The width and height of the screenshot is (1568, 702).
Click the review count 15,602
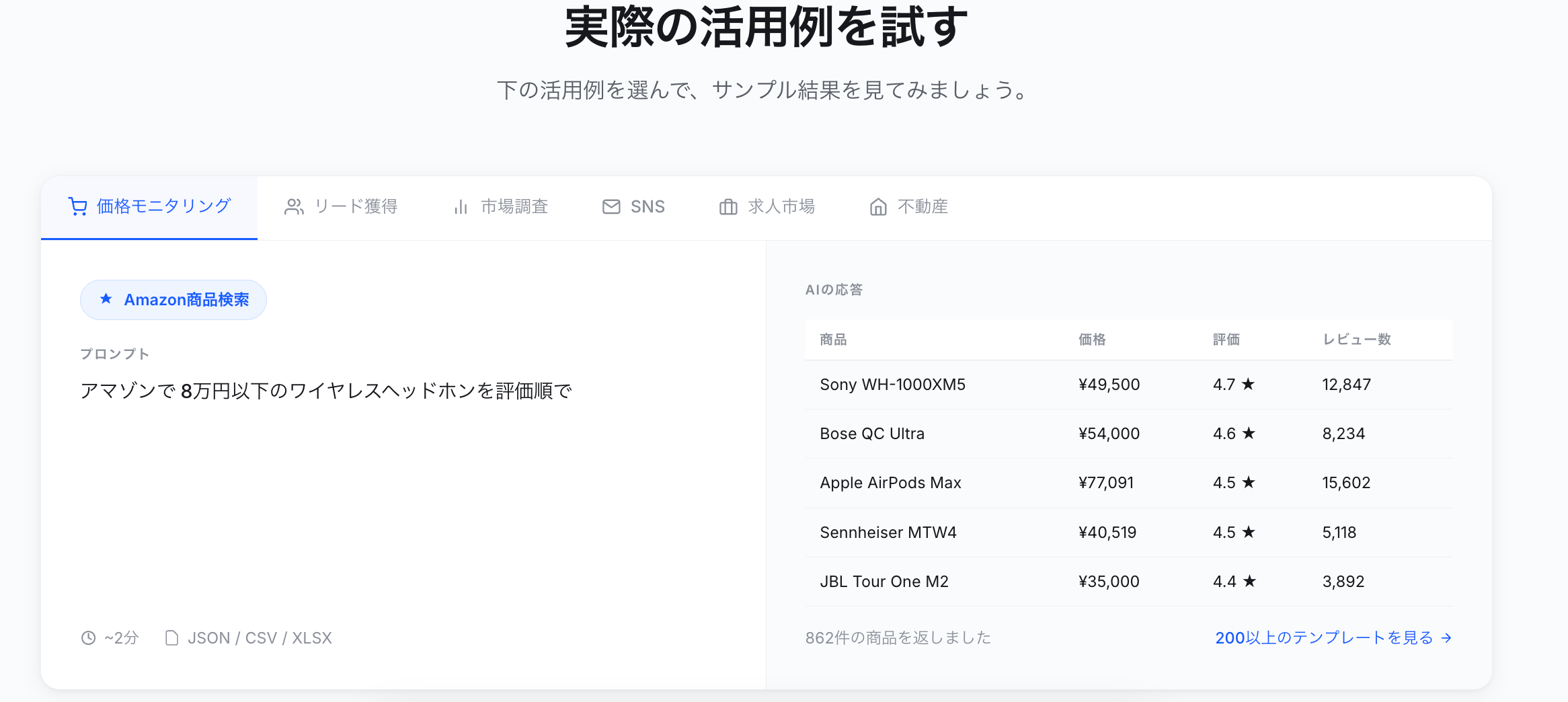point(1346,483)
